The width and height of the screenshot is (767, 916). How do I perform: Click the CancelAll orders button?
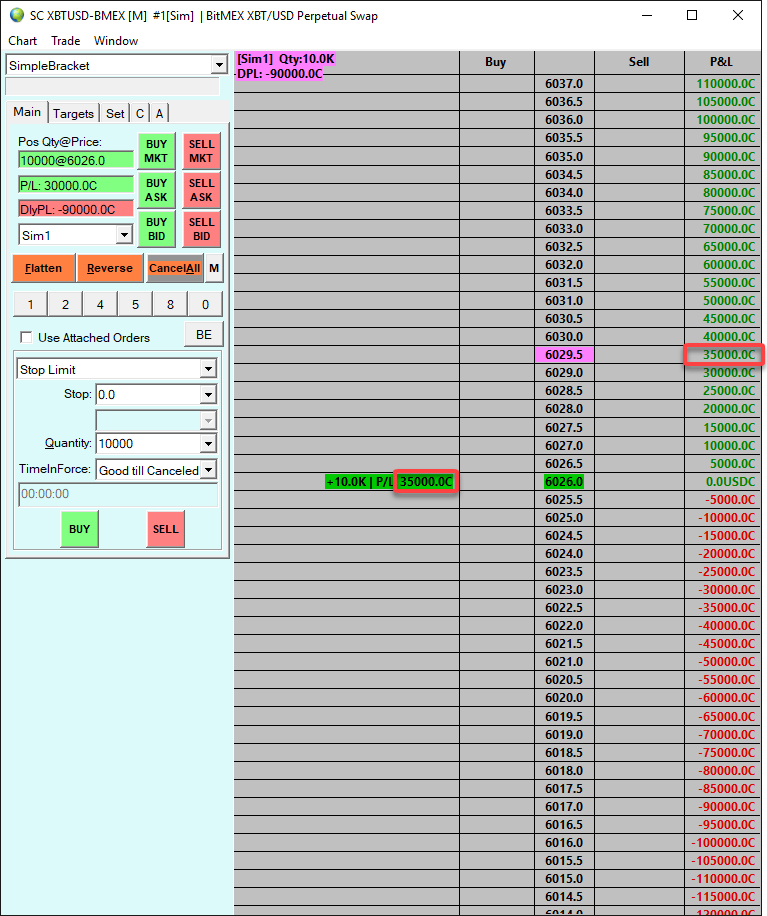175,268
